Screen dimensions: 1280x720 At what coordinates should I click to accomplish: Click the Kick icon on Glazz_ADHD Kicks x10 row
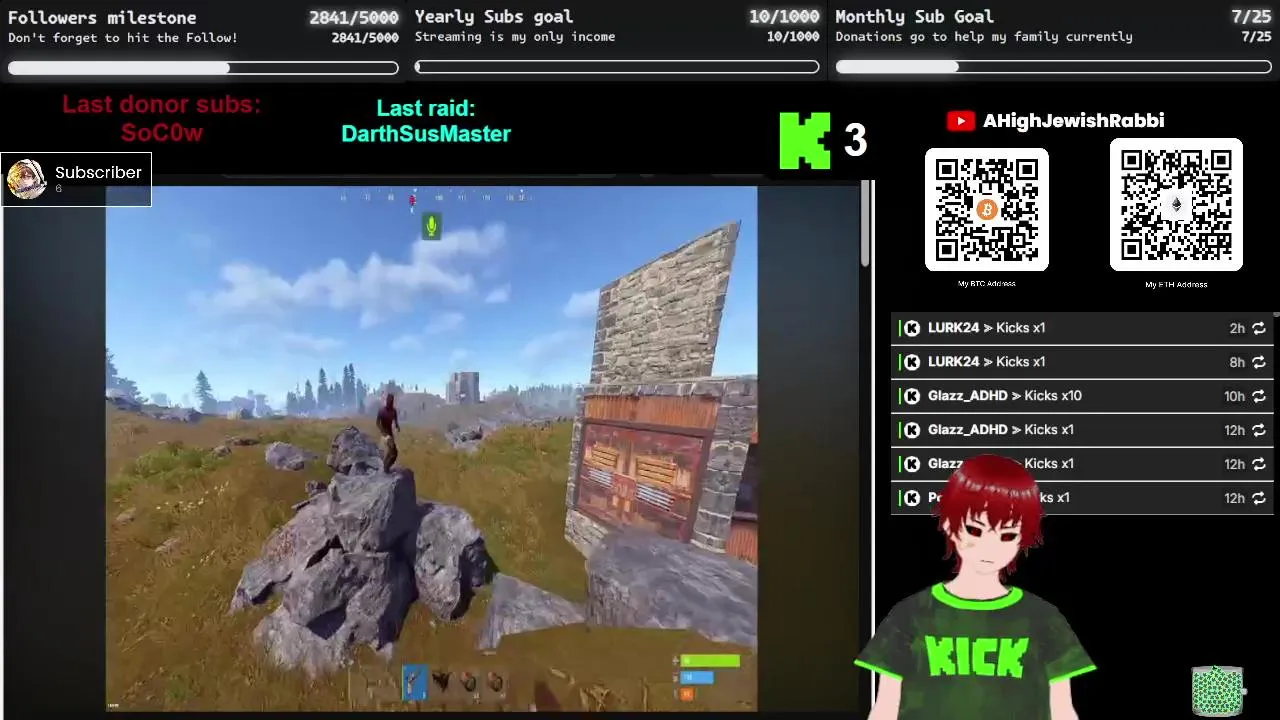911,396
